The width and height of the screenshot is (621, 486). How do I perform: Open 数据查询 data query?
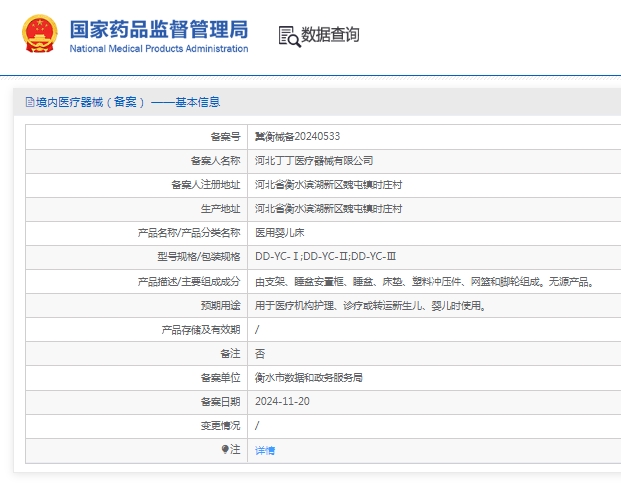tap(330, 35)
